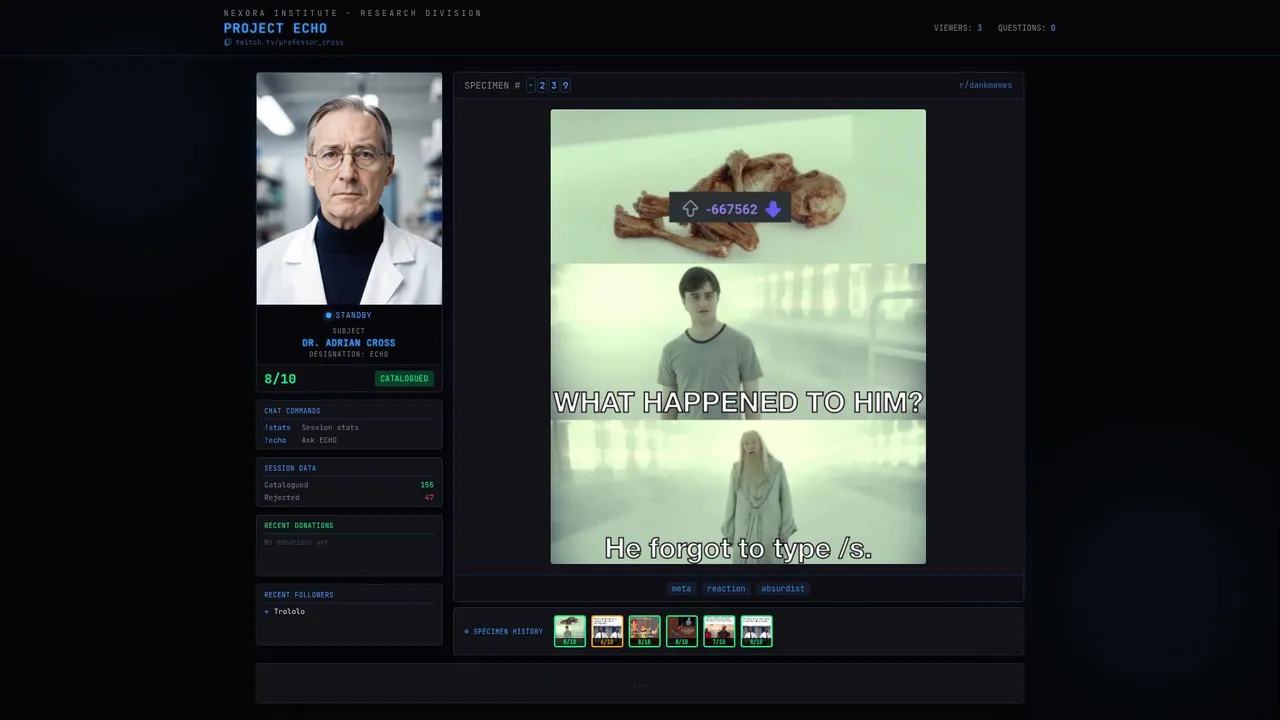Click recent follower Trololo
Screen dimensions: 1280x720
coord(289,611)
